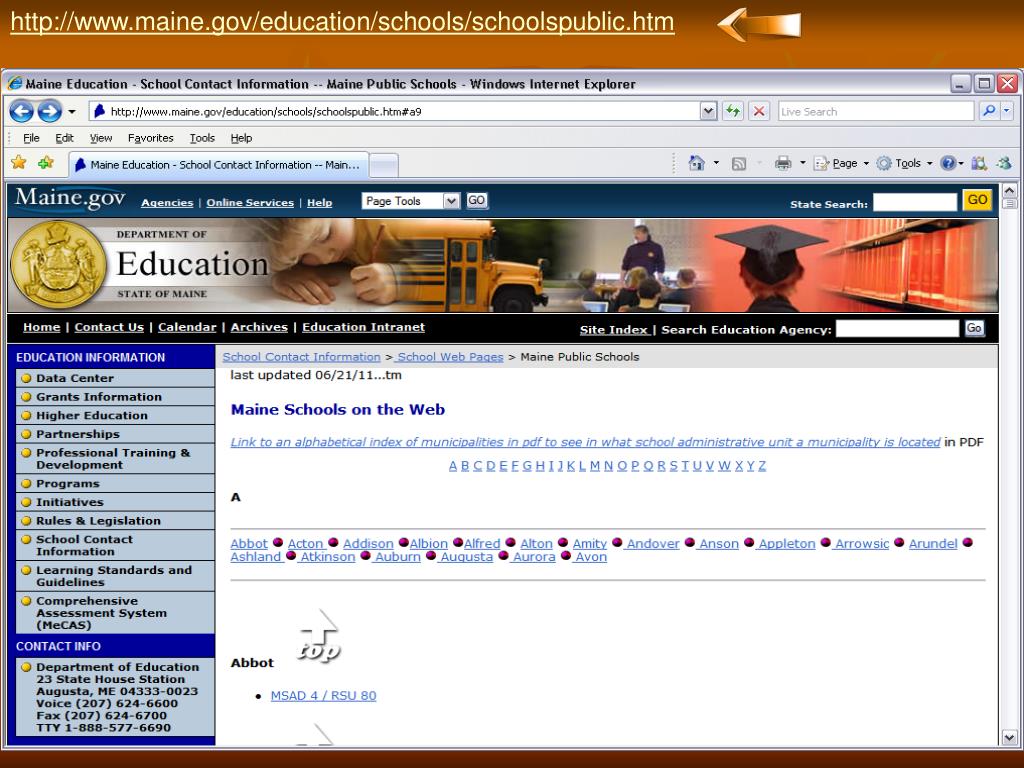The height and width of the screenshot is (768, 1024).
Task: Open the Augusta municipality link
Action: click(x=466, y=556)
